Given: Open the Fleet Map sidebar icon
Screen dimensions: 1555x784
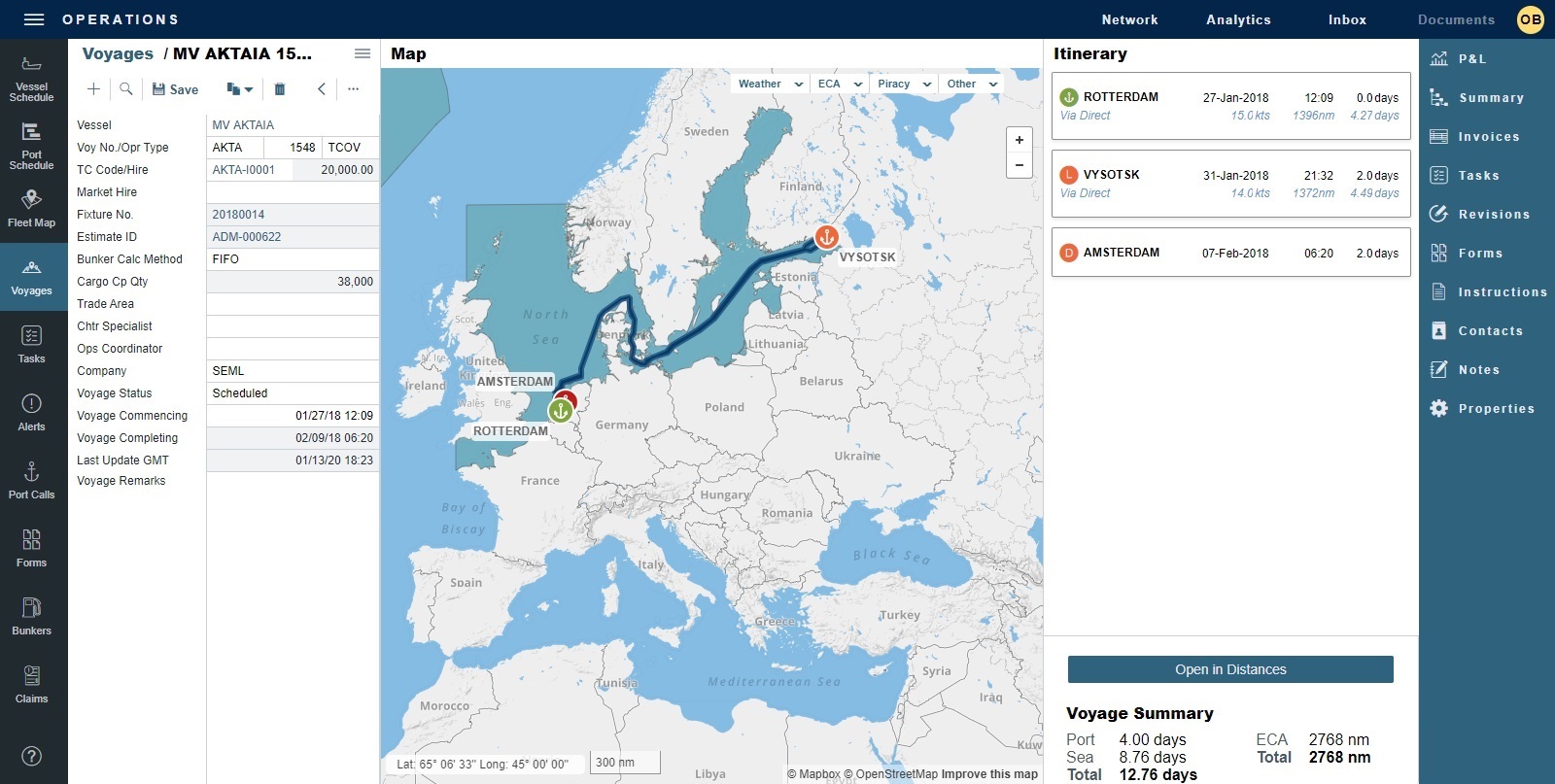Looking at the screenshot, I should [x=31, y=208].
